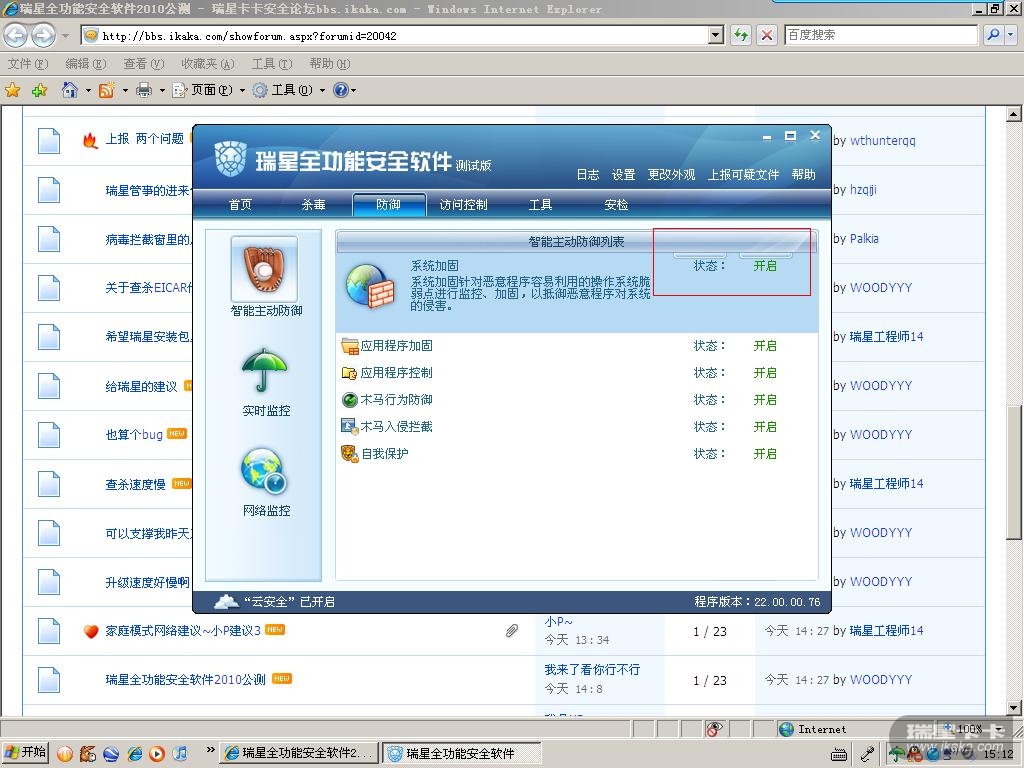Open search provider dropdown arrow
This screenshot has height=768, width=1024.
coord(1010,35)
